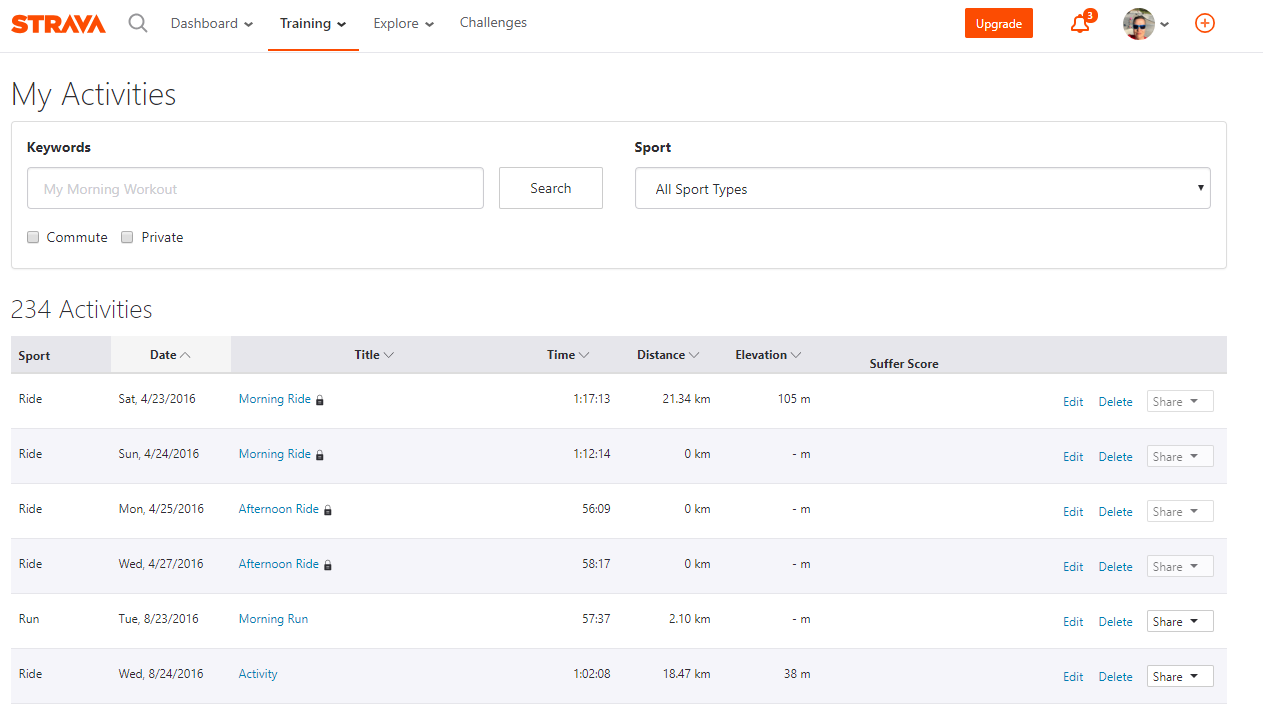Open the All Sport Types dropdown
Image resolution: width=1264 pixels, height=728 pixels.
click(922, 187)
